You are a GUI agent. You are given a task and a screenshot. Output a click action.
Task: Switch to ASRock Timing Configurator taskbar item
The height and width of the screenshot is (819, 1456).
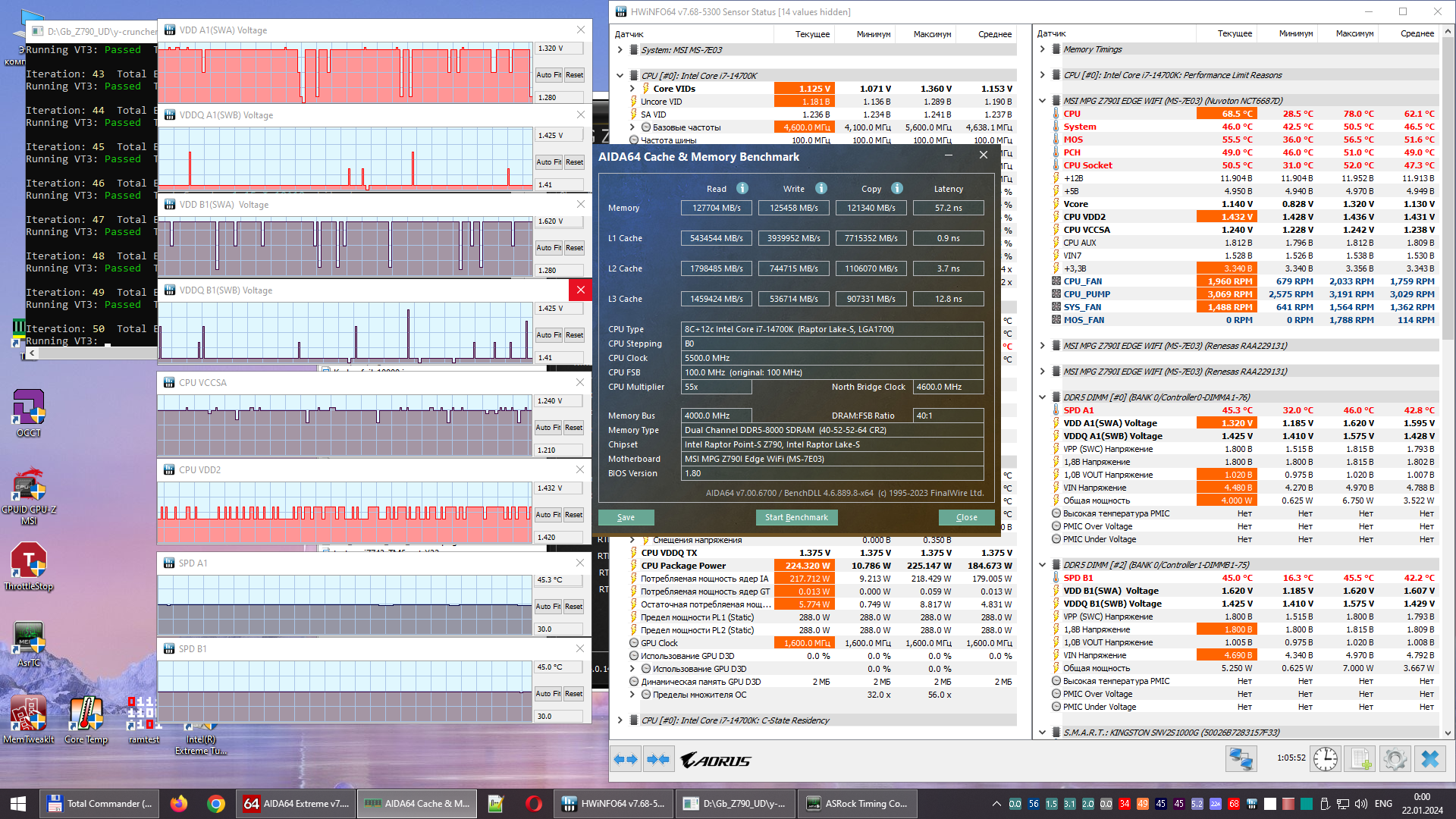point(857,803)
